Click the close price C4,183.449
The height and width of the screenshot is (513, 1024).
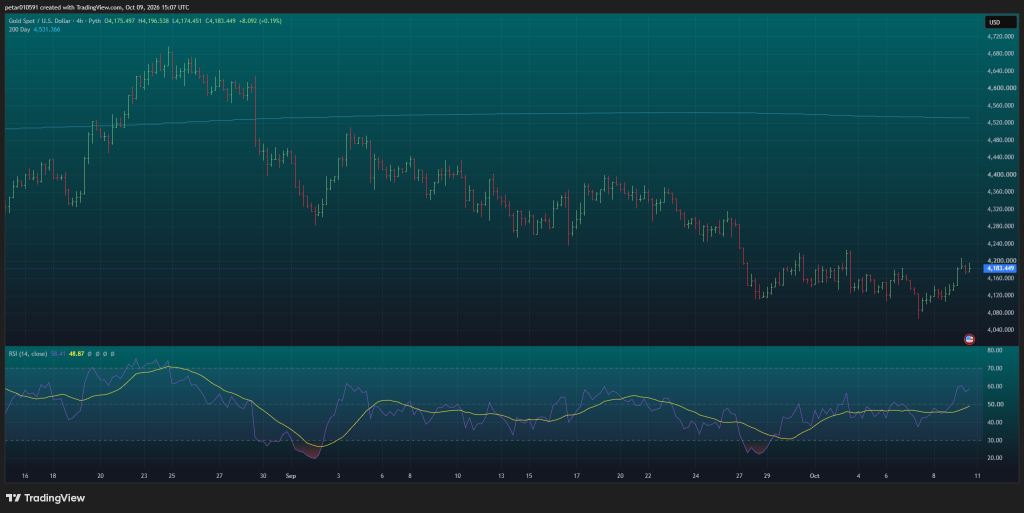pyautogui.click(x=221, y=21)
